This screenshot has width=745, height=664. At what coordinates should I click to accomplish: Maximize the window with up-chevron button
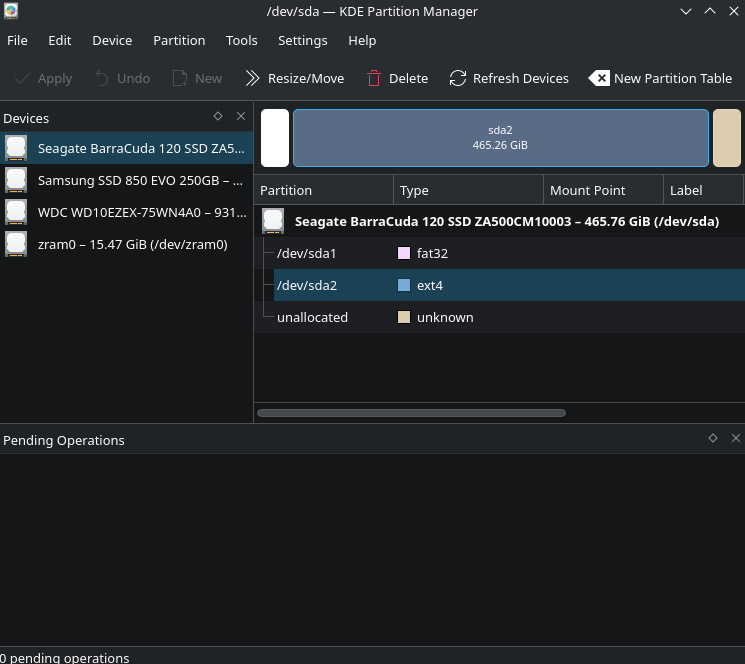tap(710, 11)
